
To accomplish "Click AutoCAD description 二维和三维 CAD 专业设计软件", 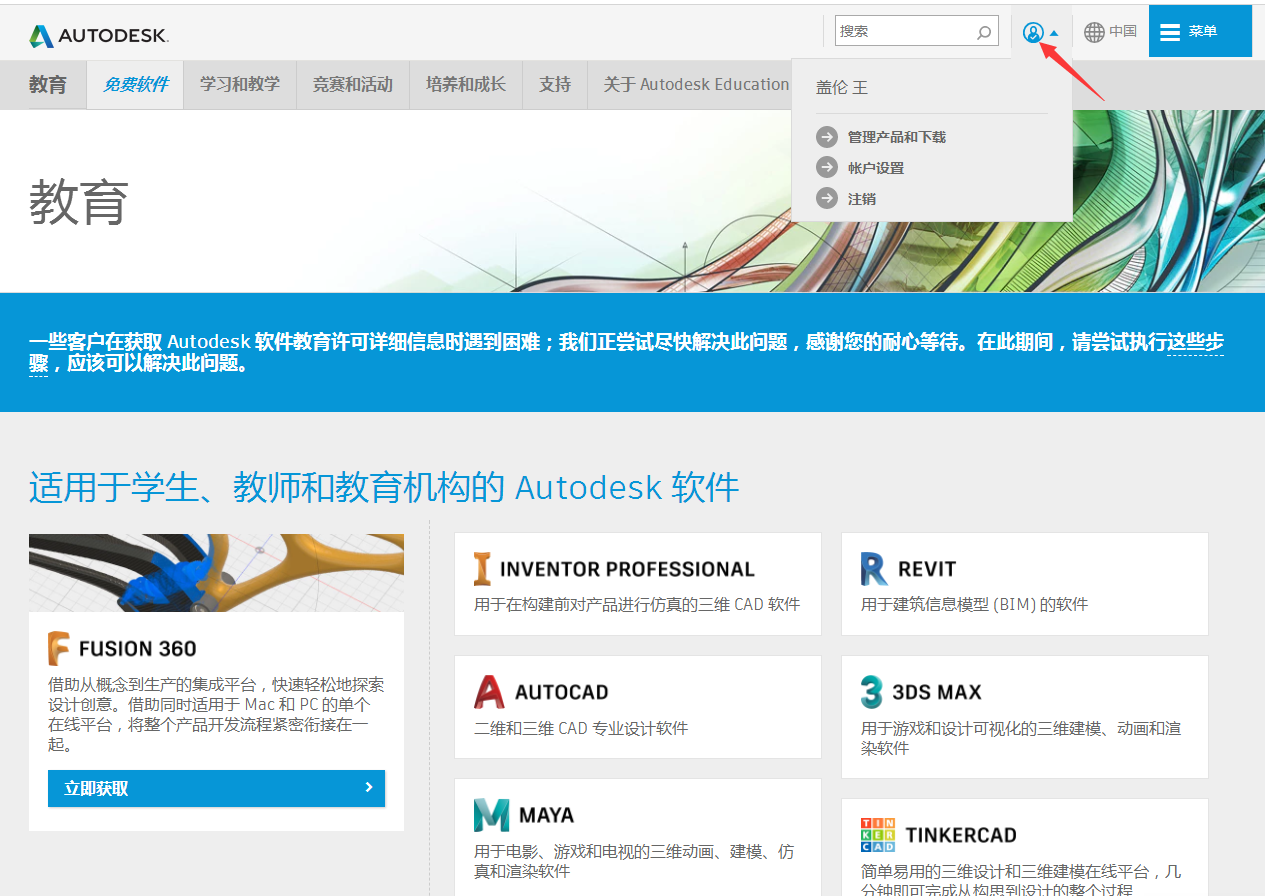I will click(581, 728).
